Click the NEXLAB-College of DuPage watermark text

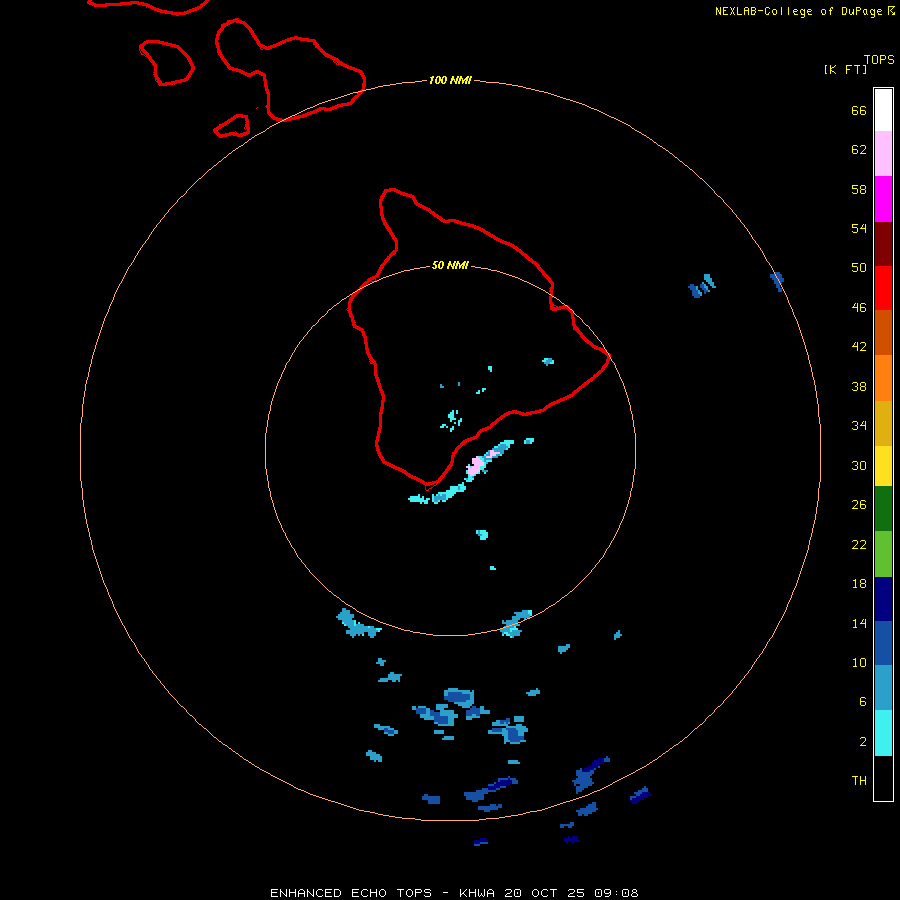[805, 11]
